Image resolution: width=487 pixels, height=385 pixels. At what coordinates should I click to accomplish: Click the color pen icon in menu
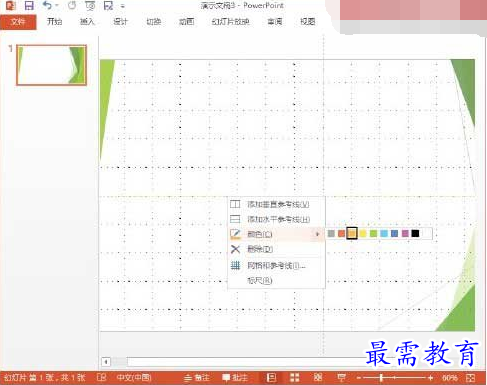pyautogui.click(x=235, y=234)
